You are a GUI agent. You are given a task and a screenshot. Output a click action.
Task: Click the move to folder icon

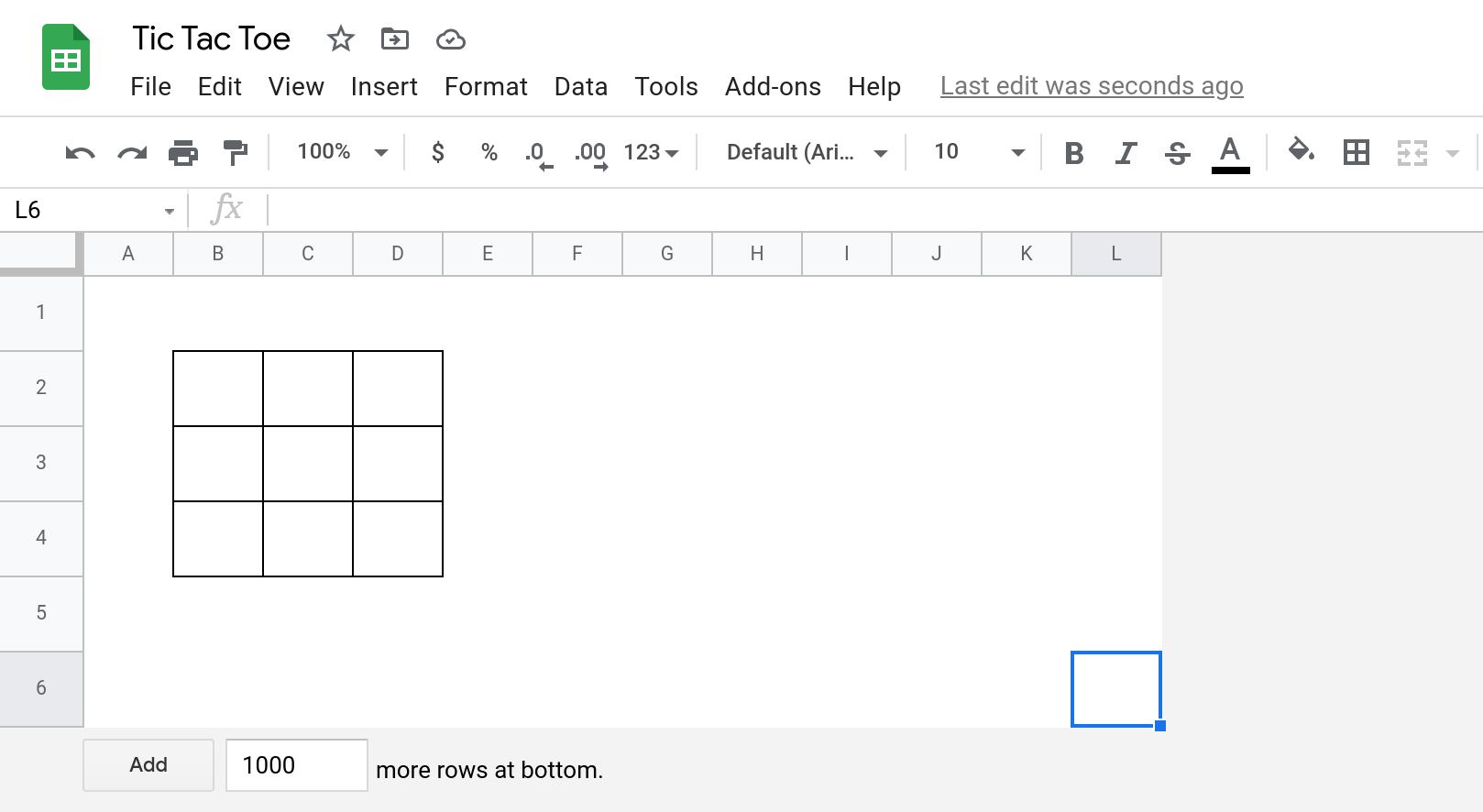tap(395, 39)
